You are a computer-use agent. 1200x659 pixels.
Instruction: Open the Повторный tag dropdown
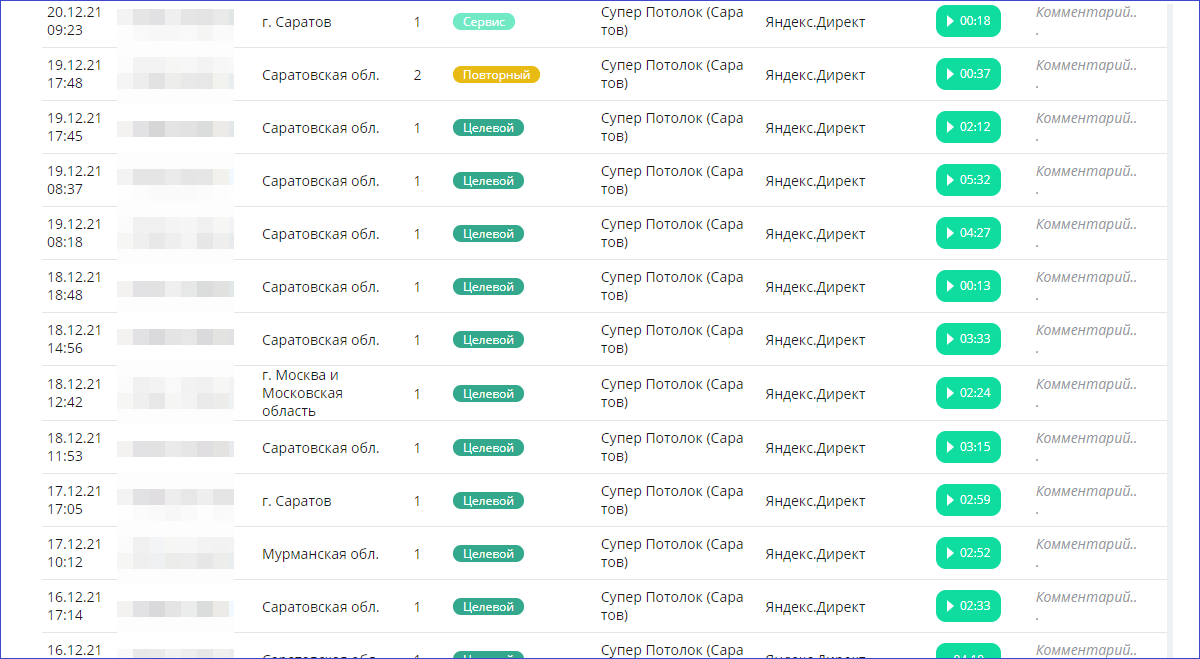496,75
